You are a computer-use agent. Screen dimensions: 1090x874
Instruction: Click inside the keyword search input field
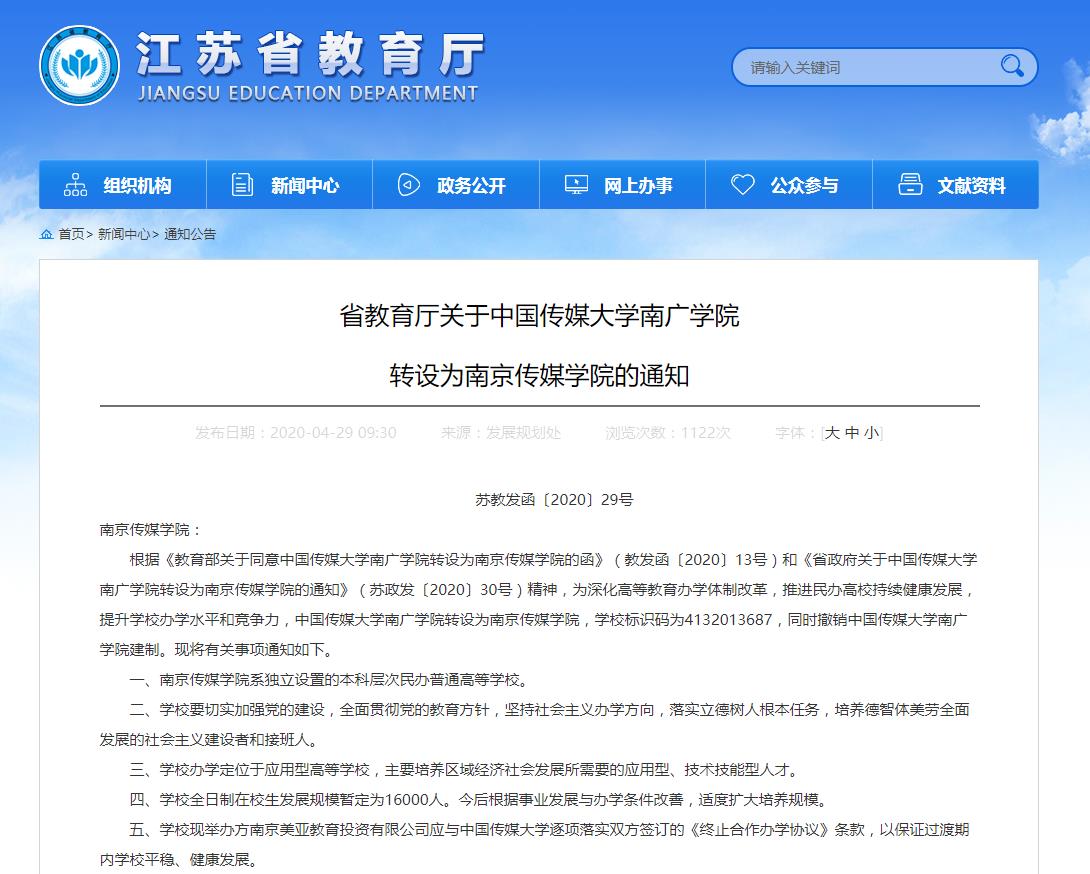tap(860, 66)
